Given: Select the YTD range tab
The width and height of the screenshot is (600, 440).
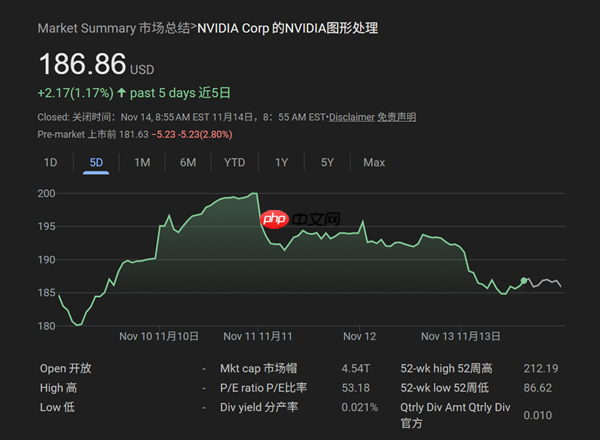Looking at the screenshot, I should [235, 163].
